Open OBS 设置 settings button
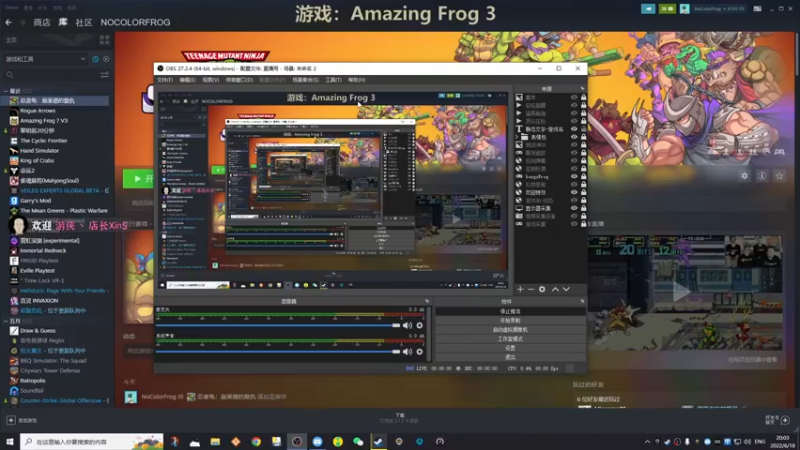Screen dimensions: 800x450 pos(510,348)
